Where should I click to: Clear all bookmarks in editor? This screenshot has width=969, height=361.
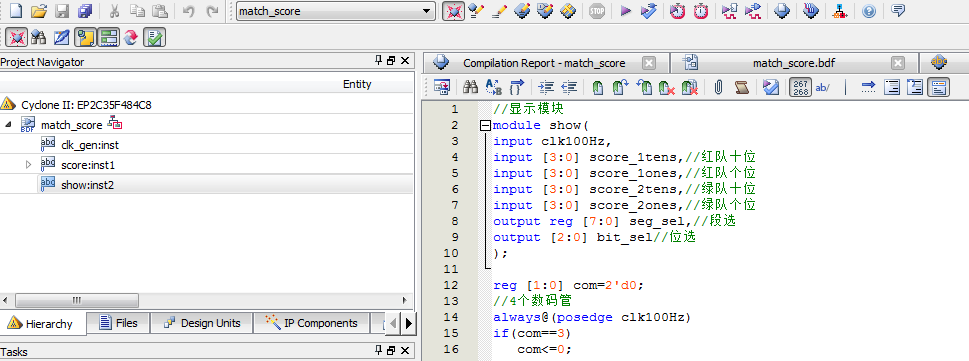(x=690, y=88)
